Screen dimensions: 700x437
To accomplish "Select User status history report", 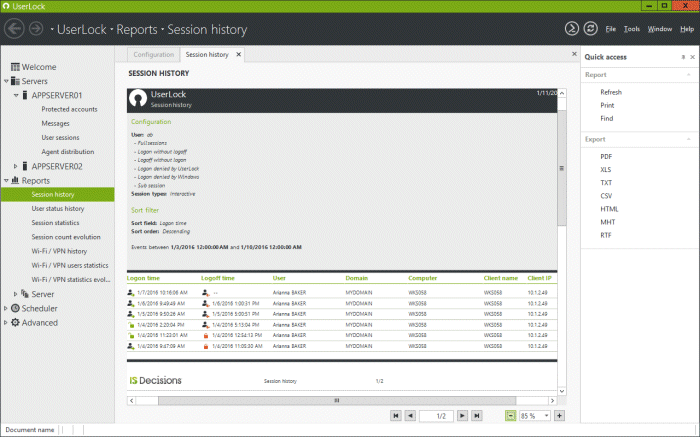I will (58, 208).
